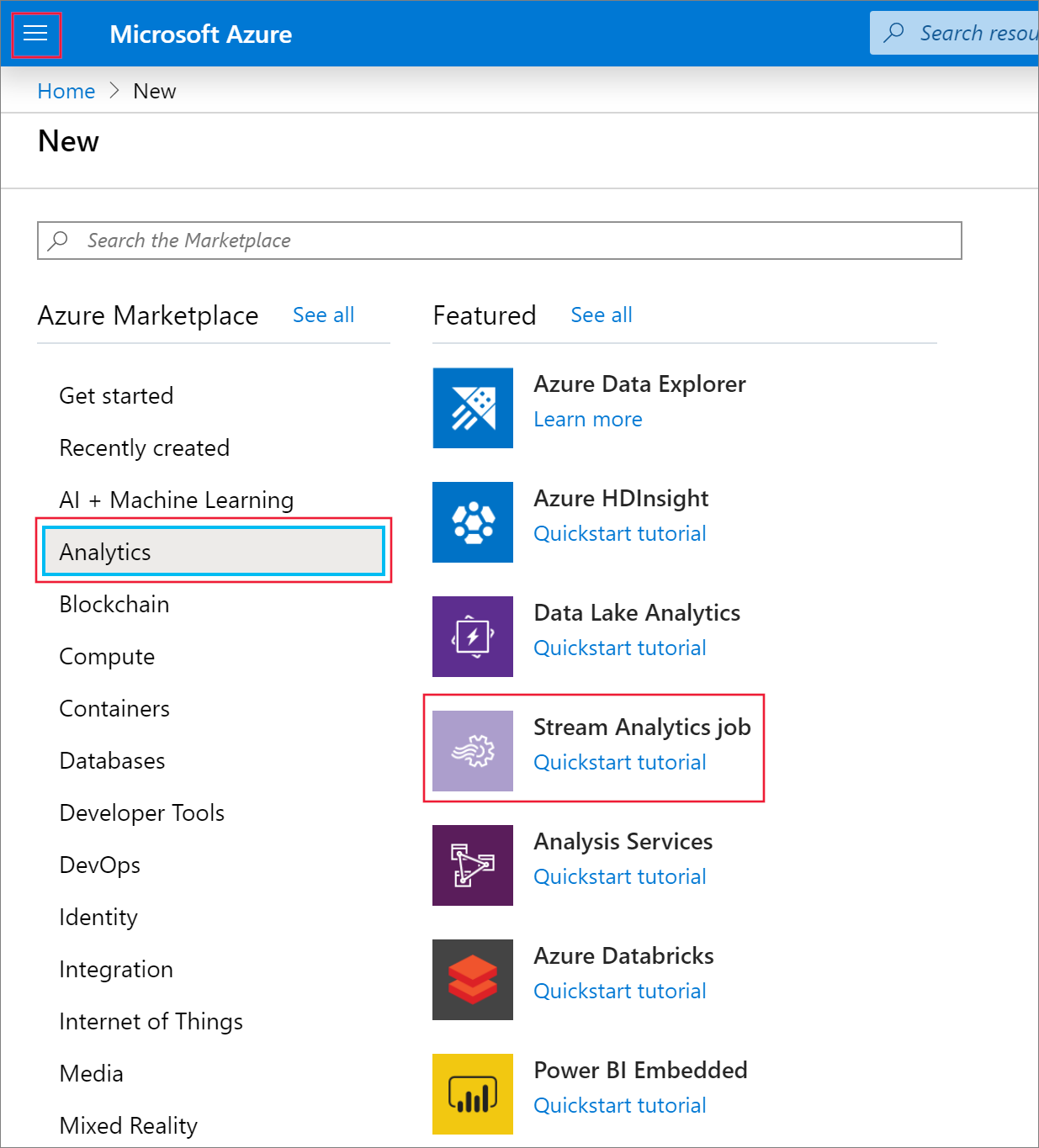Click See all next to Azure Marketplace
Image resolution: width=1039 pixels, height=1148 pixels.
(323, 315)
